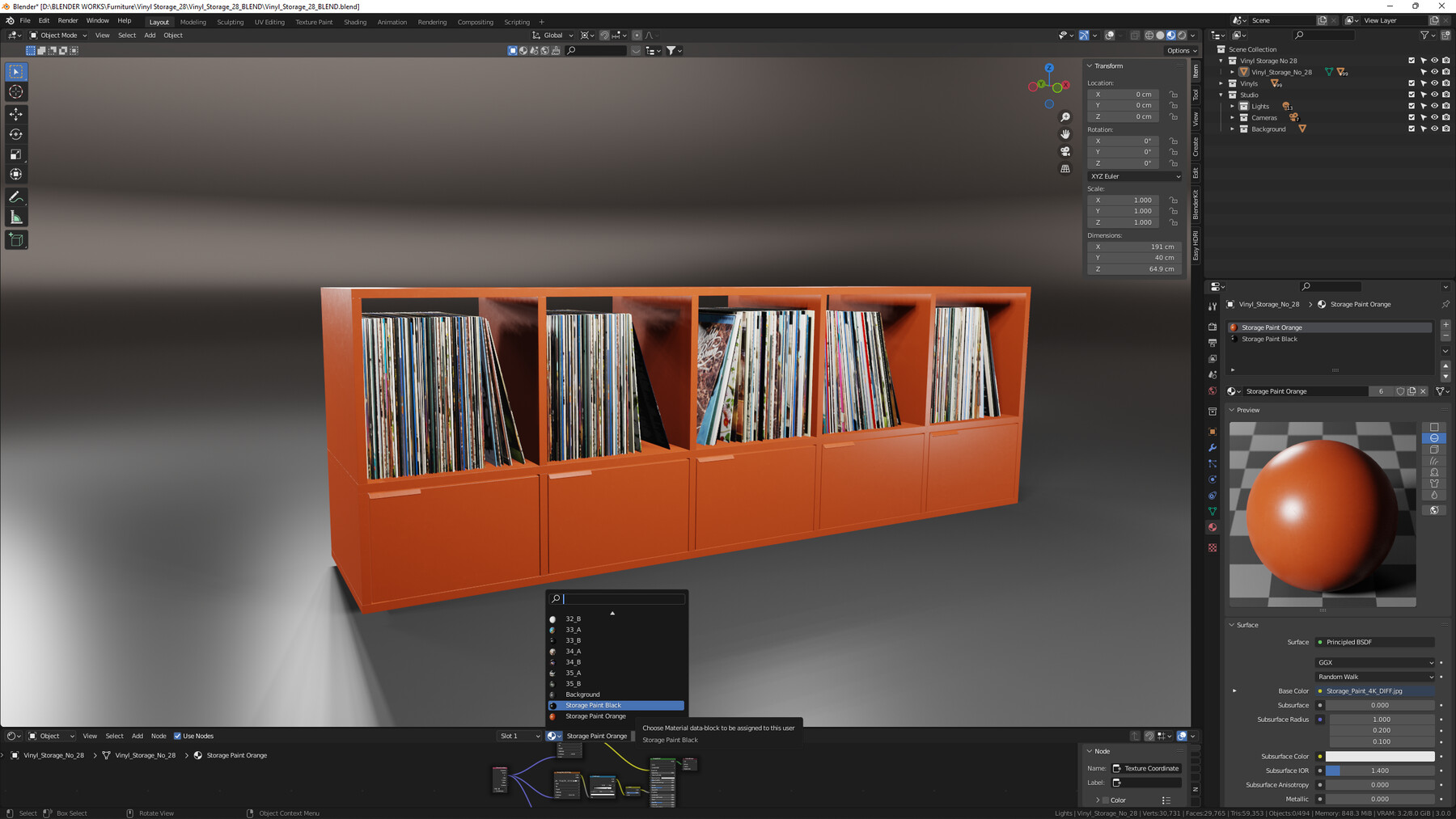Open the Physics properties tab
This screenshot has width=1456, height=819.
1212,479
